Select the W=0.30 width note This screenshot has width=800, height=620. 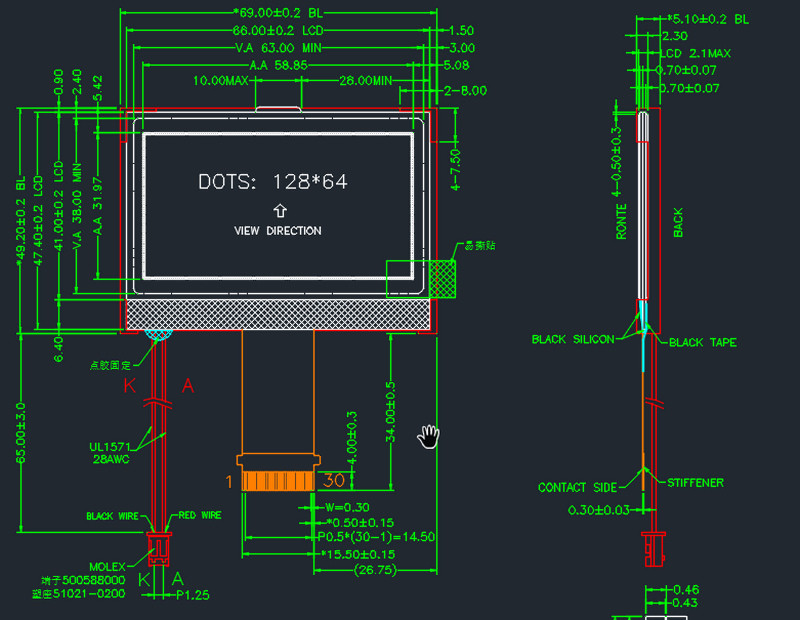[347, 507]
